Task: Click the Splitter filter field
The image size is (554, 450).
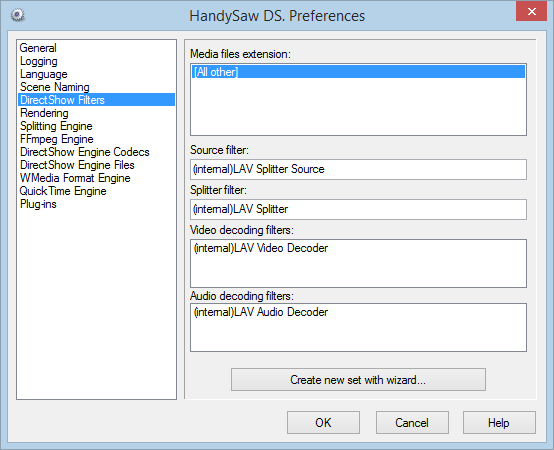Action: click(x=358, y=209)
